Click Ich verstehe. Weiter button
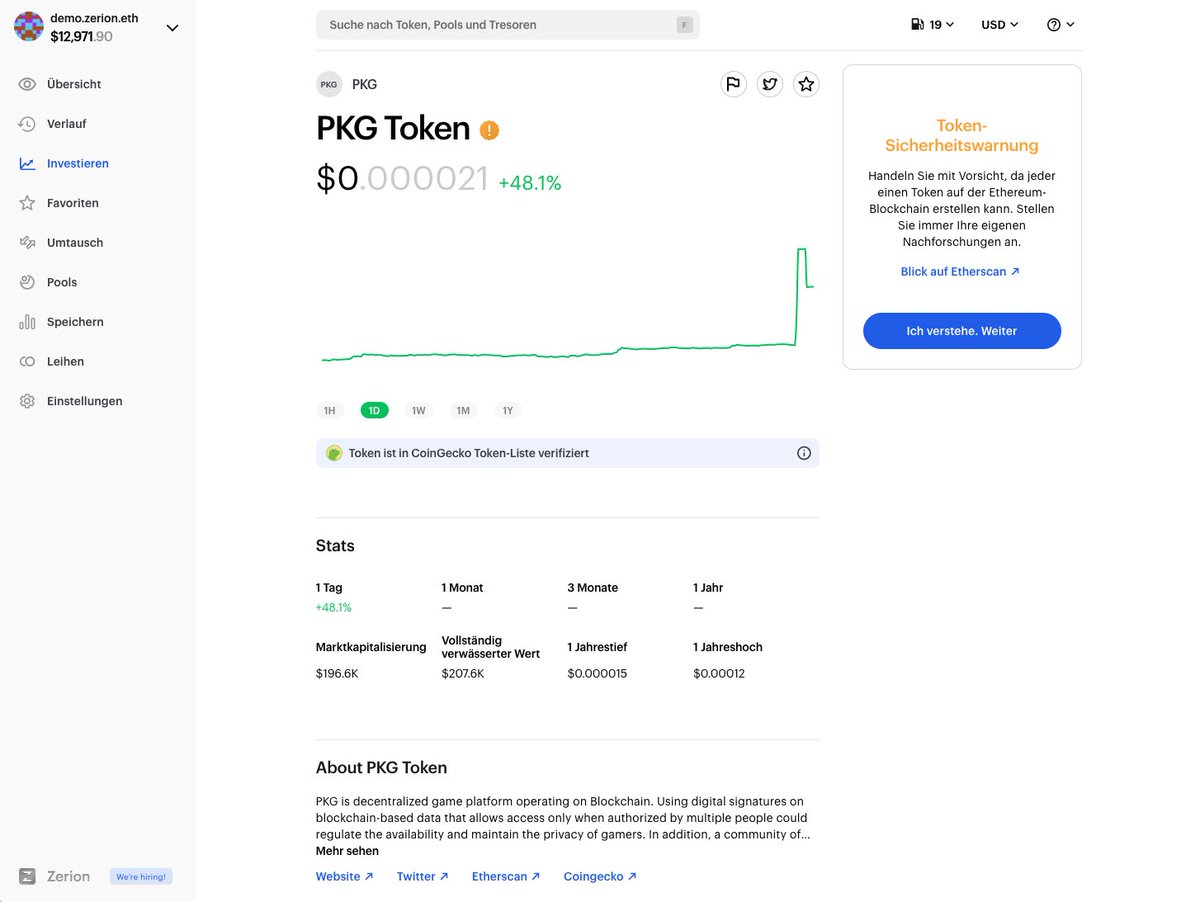Screen dimensions: 1200x902 [x=962, y=331]
